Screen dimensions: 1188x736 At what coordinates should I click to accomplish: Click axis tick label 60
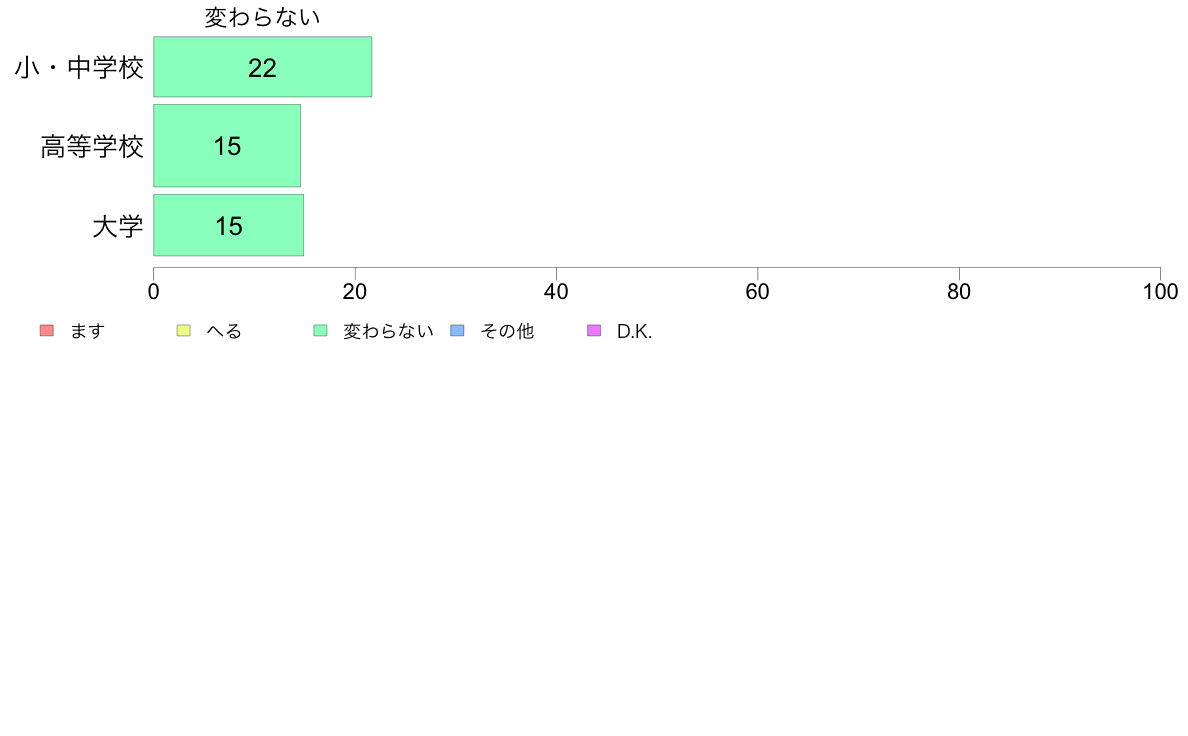point(758,292)
